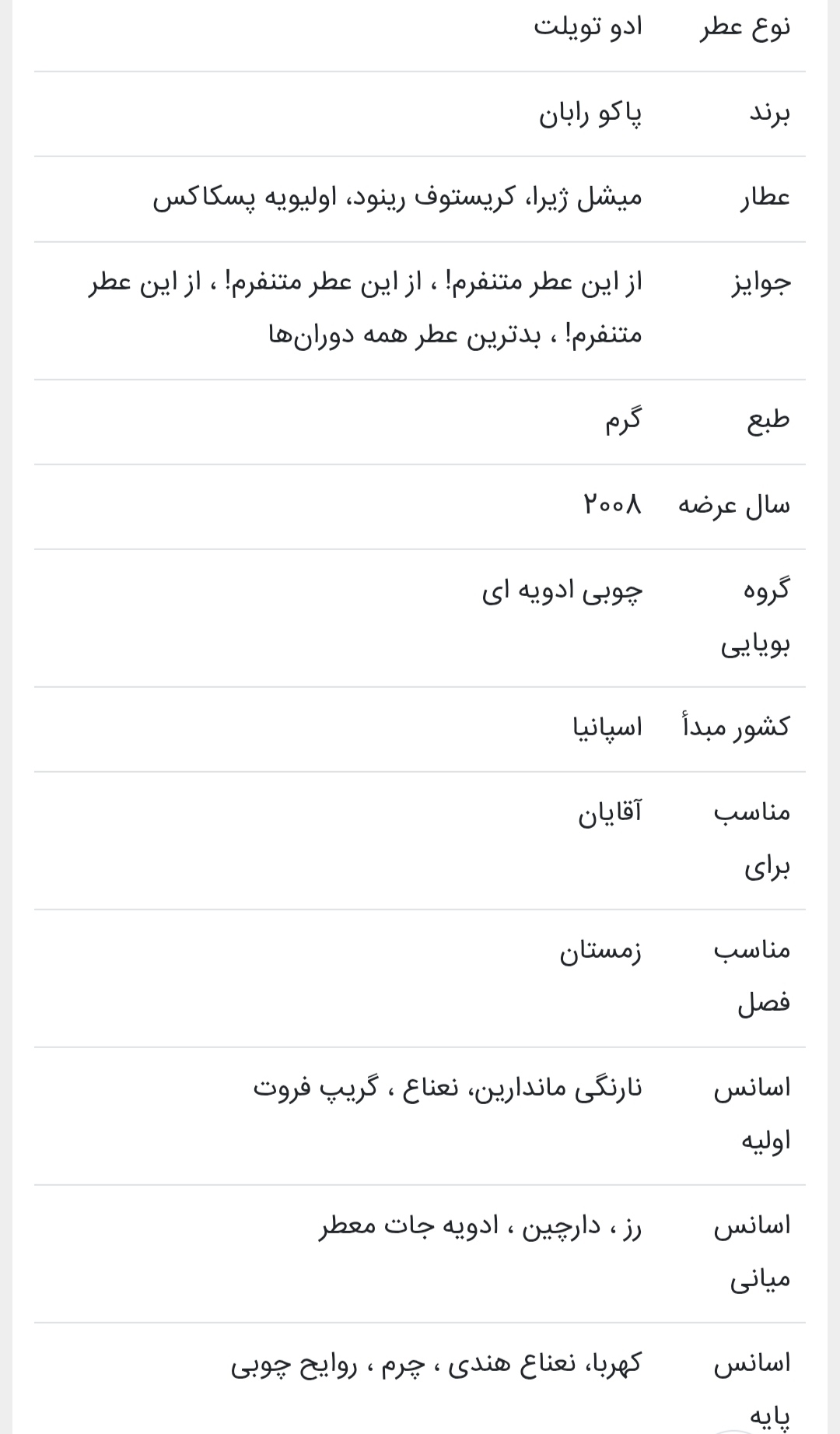Select the "اسپانیا" country of origin value
Image resolution: width=840 pixels, height=1434 pixels.
click(607, 728)
